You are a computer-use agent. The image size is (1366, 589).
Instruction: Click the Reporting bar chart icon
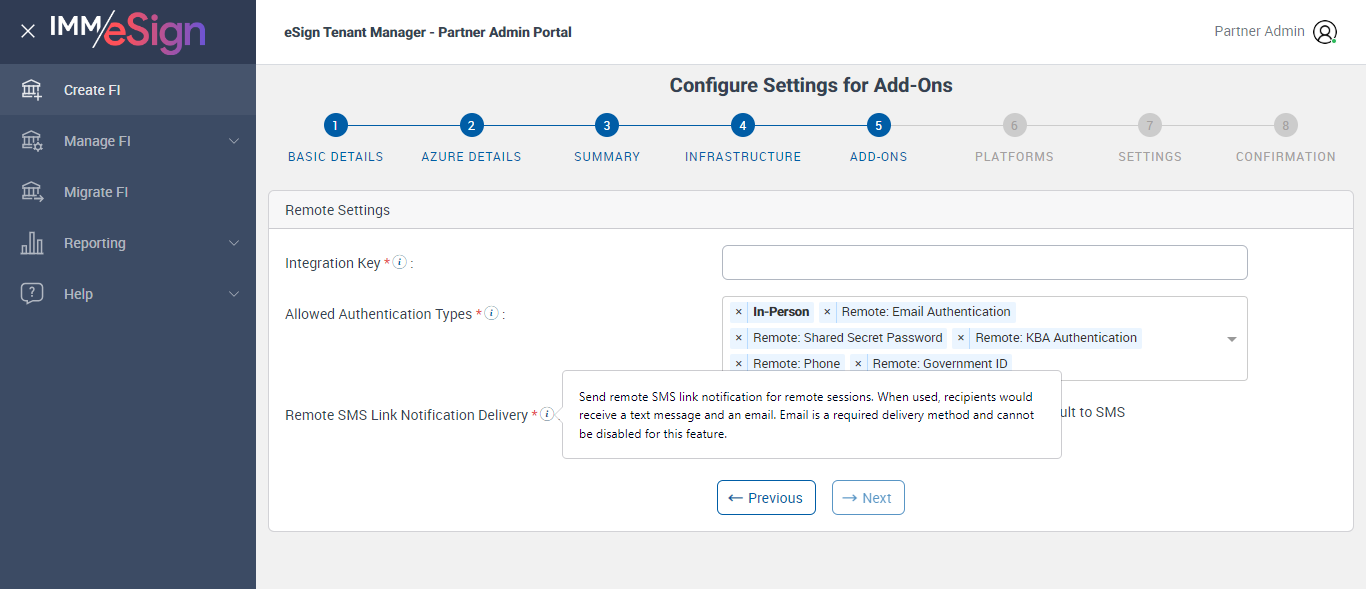click(32, 243)
